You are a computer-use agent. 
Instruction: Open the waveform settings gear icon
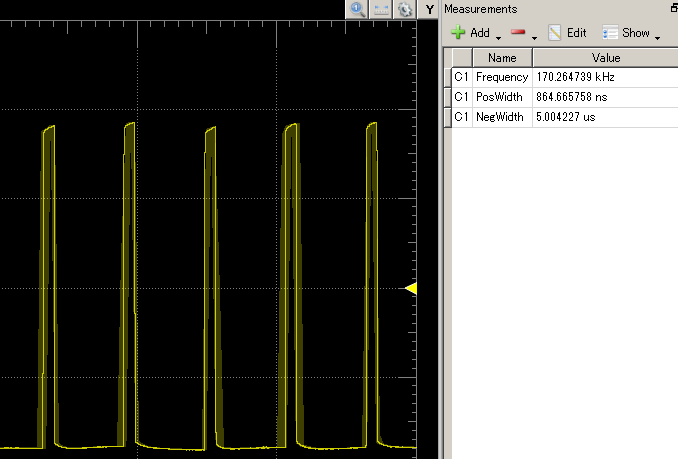pos(405,9)
